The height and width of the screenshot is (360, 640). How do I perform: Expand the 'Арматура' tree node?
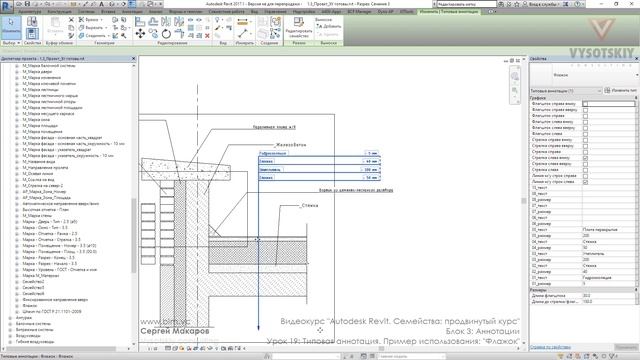coord(10,318)
